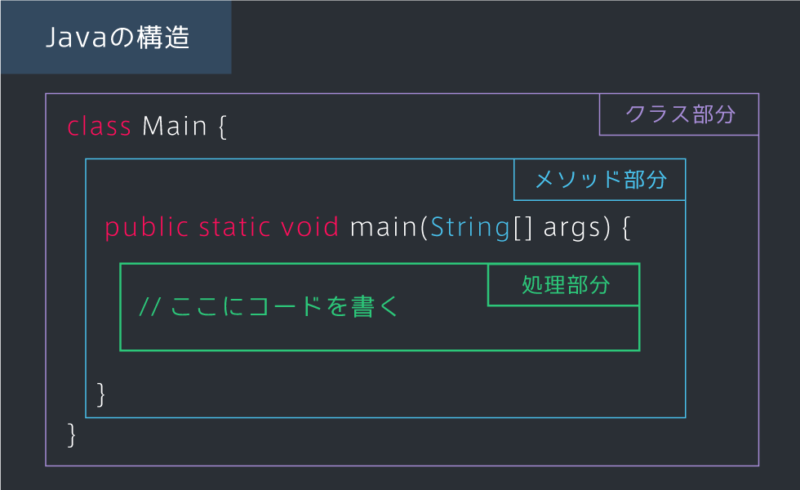Click the 'public' keyword
The width and height of the screenshot is (800, 490).
tap(146, 228)
